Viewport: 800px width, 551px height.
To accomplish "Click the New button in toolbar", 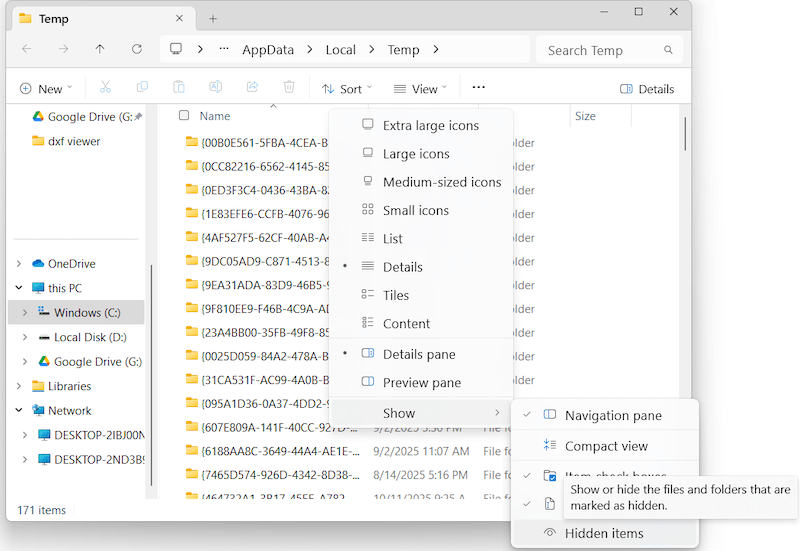I will tap(42, 89).
